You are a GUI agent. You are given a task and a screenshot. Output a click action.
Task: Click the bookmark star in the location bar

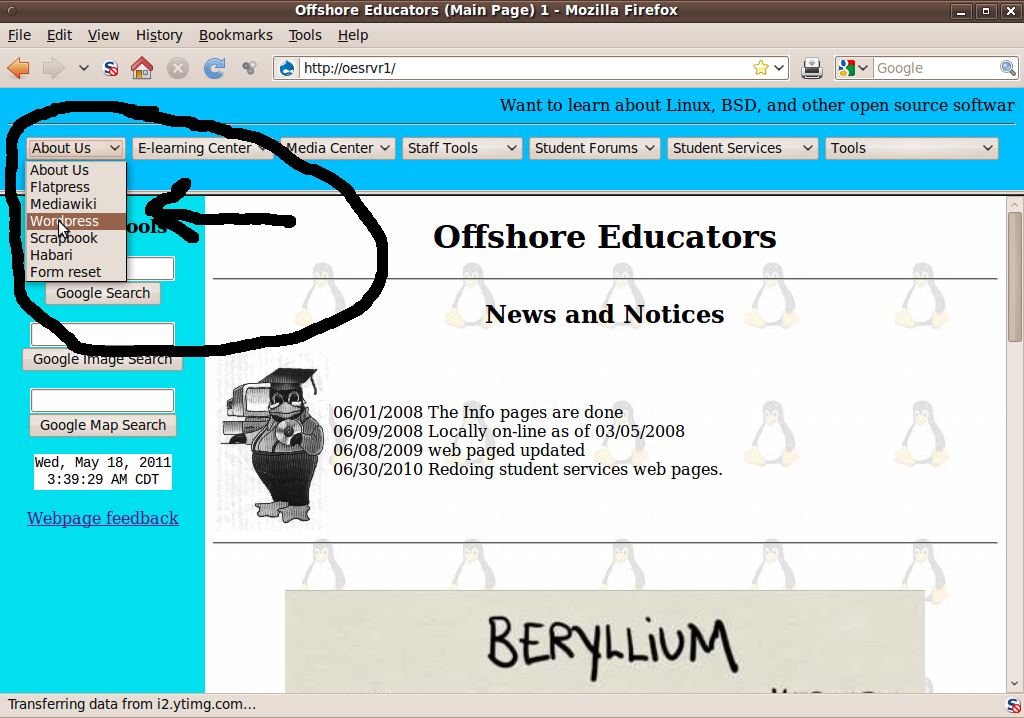pyautogui.click(x=759, y=67)
